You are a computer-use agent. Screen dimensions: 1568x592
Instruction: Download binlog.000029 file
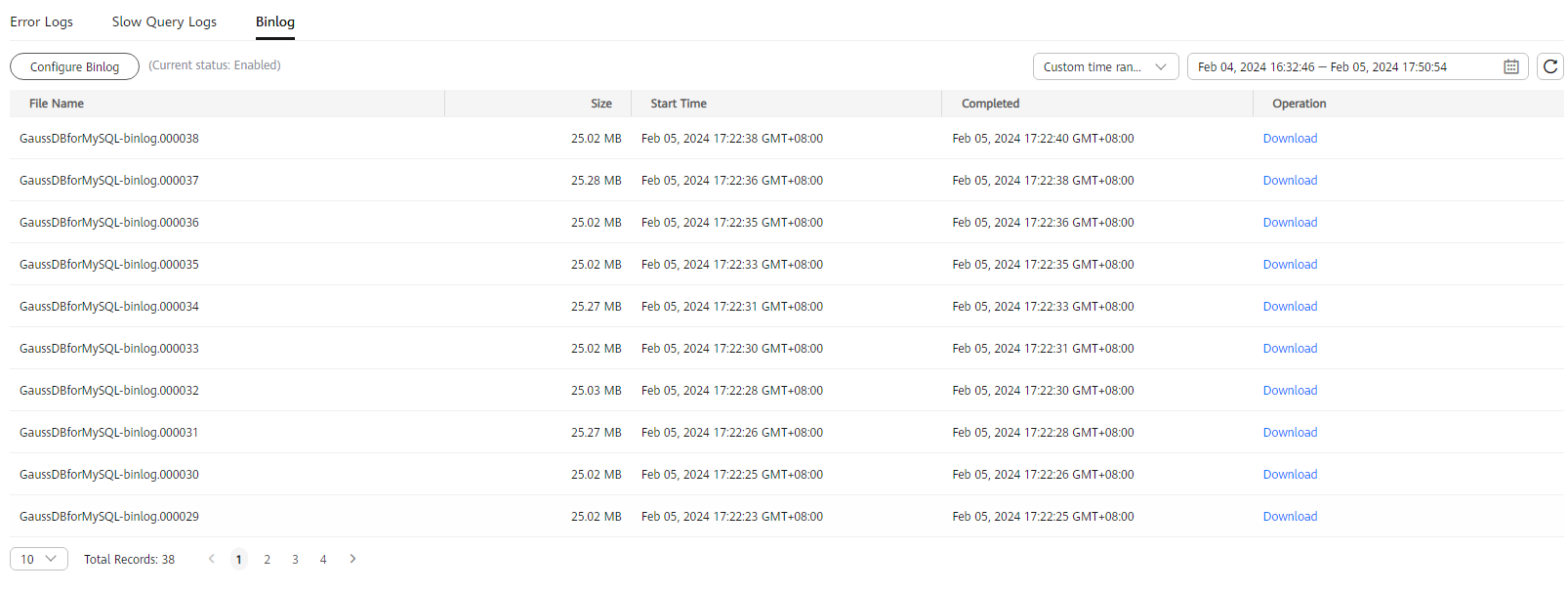pos(1290,517)
